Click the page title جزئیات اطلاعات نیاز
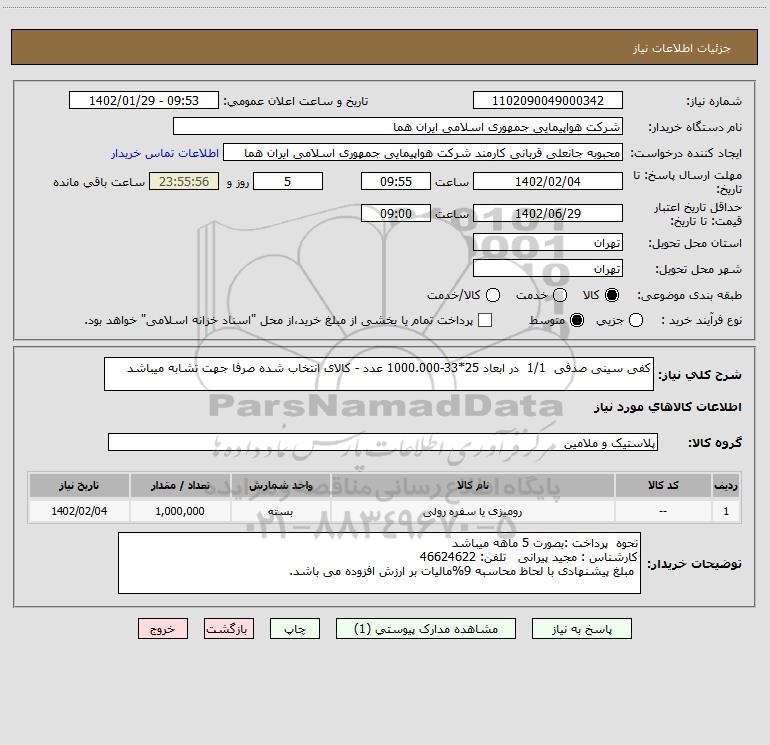The height and width of the screenshot is (745, 770). 682,48
